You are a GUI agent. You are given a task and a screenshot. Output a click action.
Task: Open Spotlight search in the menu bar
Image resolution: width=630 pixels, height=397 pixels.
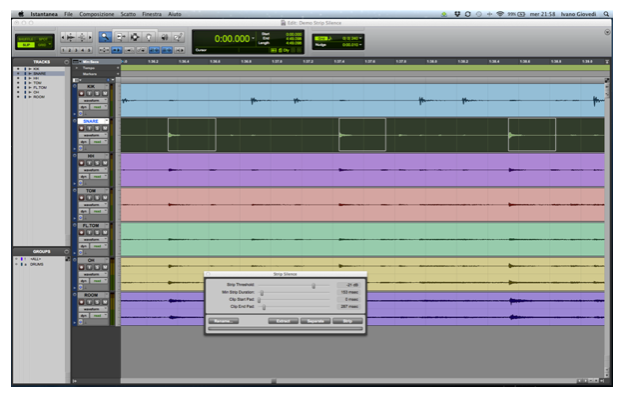tap(606, 14)
